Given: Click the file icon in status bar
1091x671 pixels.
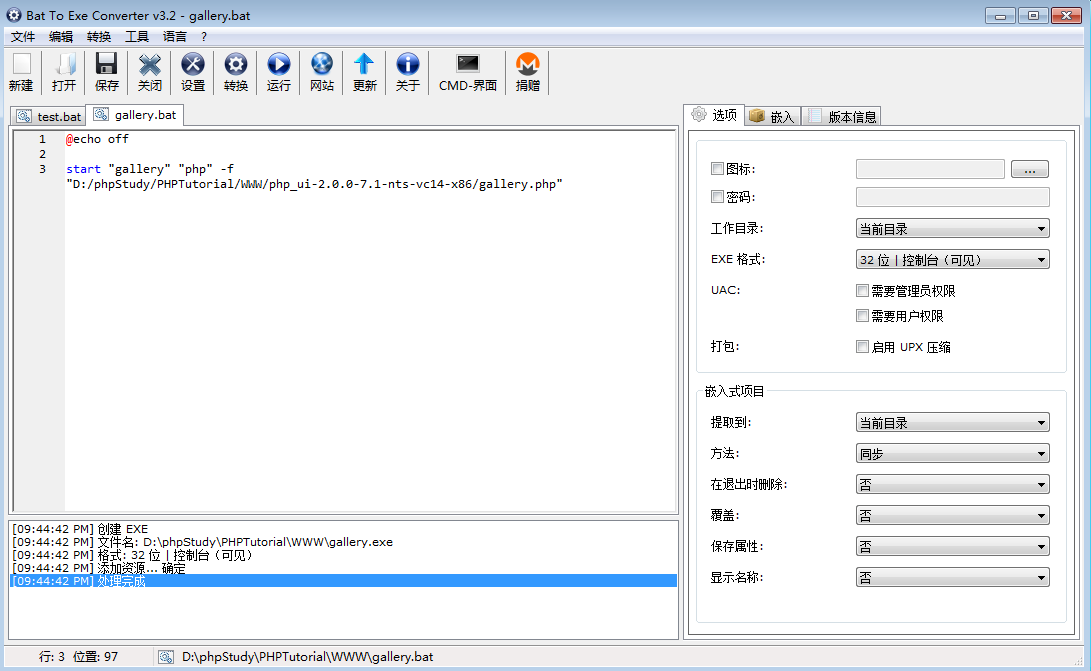Looking at the screenshot, I should click(x=166, y=656).
